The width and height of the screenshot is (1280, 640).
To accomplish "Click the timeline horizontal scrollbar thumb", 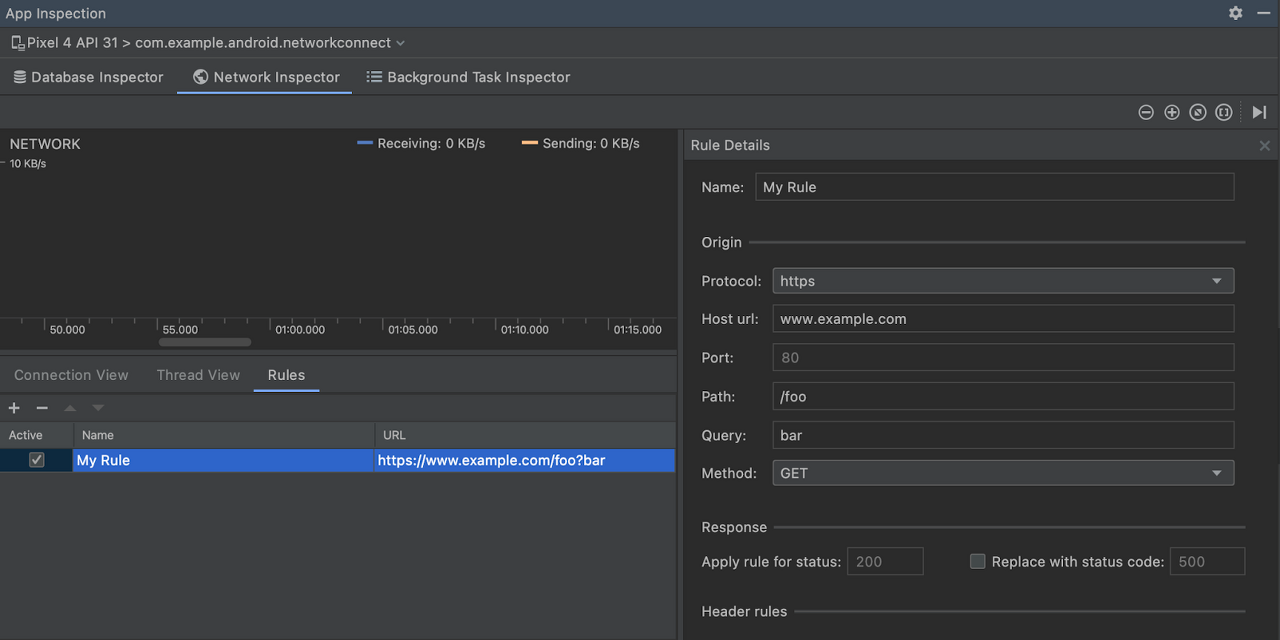I will click(x=205, y=342).
